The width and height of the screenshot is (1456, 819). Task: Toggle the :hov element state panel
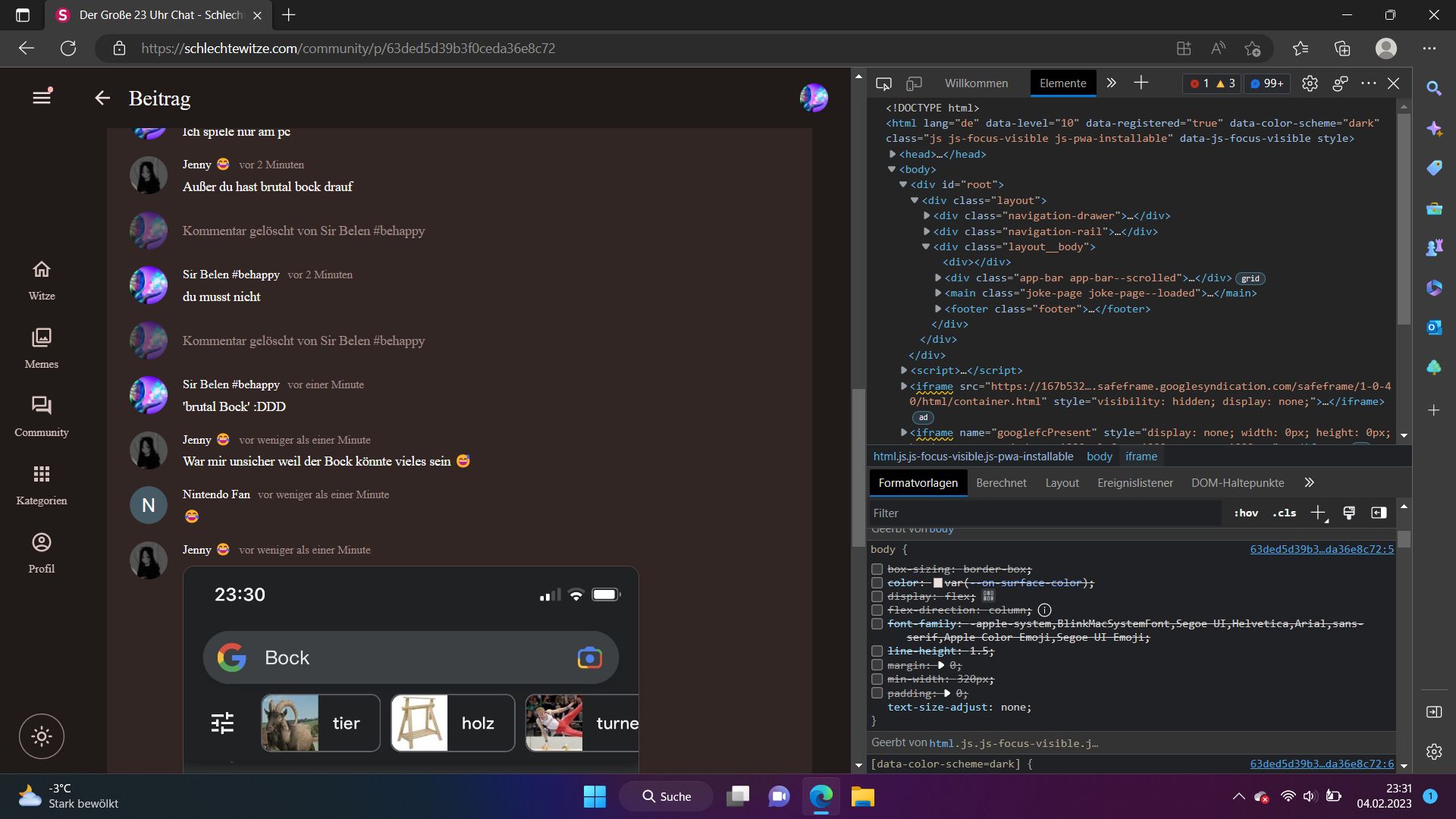1246,513
